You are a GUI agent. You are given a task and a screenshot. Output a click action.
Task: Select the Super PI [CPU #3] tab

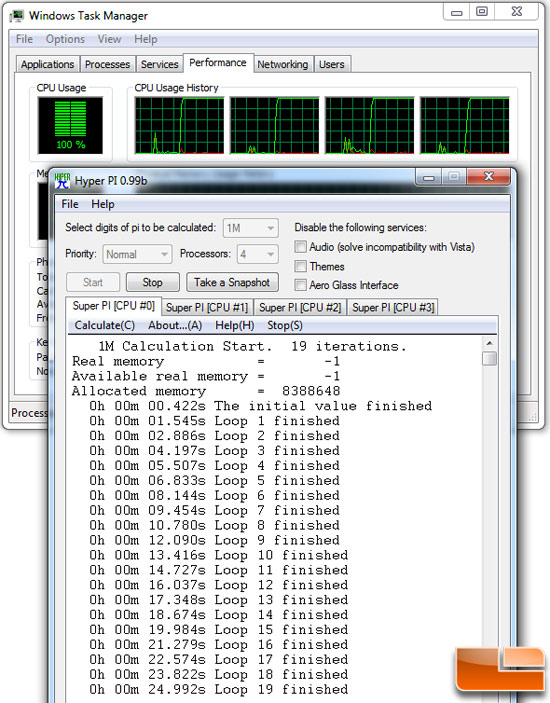393,308
